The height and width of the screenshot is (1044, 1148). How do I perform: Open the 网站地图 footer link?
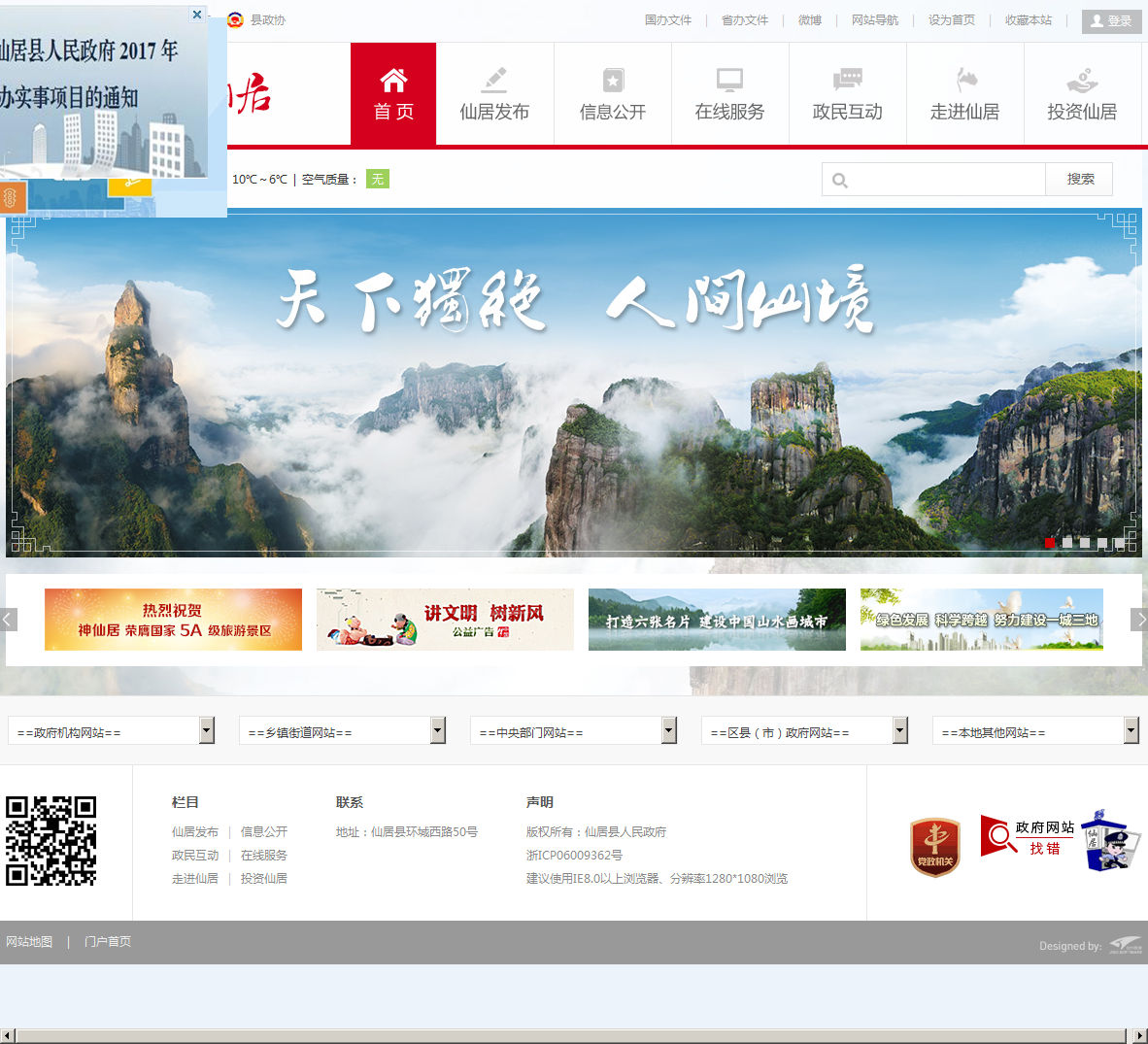click(x=29, y=942)
